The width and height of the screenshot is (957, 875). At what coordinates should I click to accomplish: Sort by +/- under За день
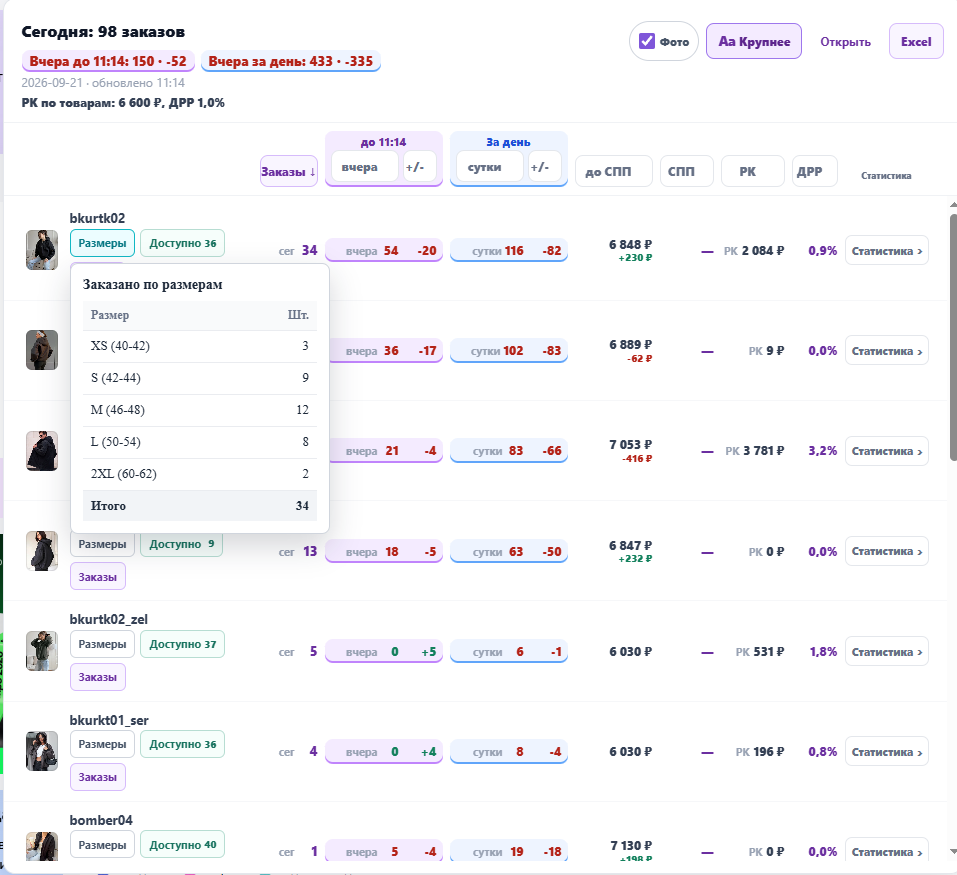[x=544, y=167]
